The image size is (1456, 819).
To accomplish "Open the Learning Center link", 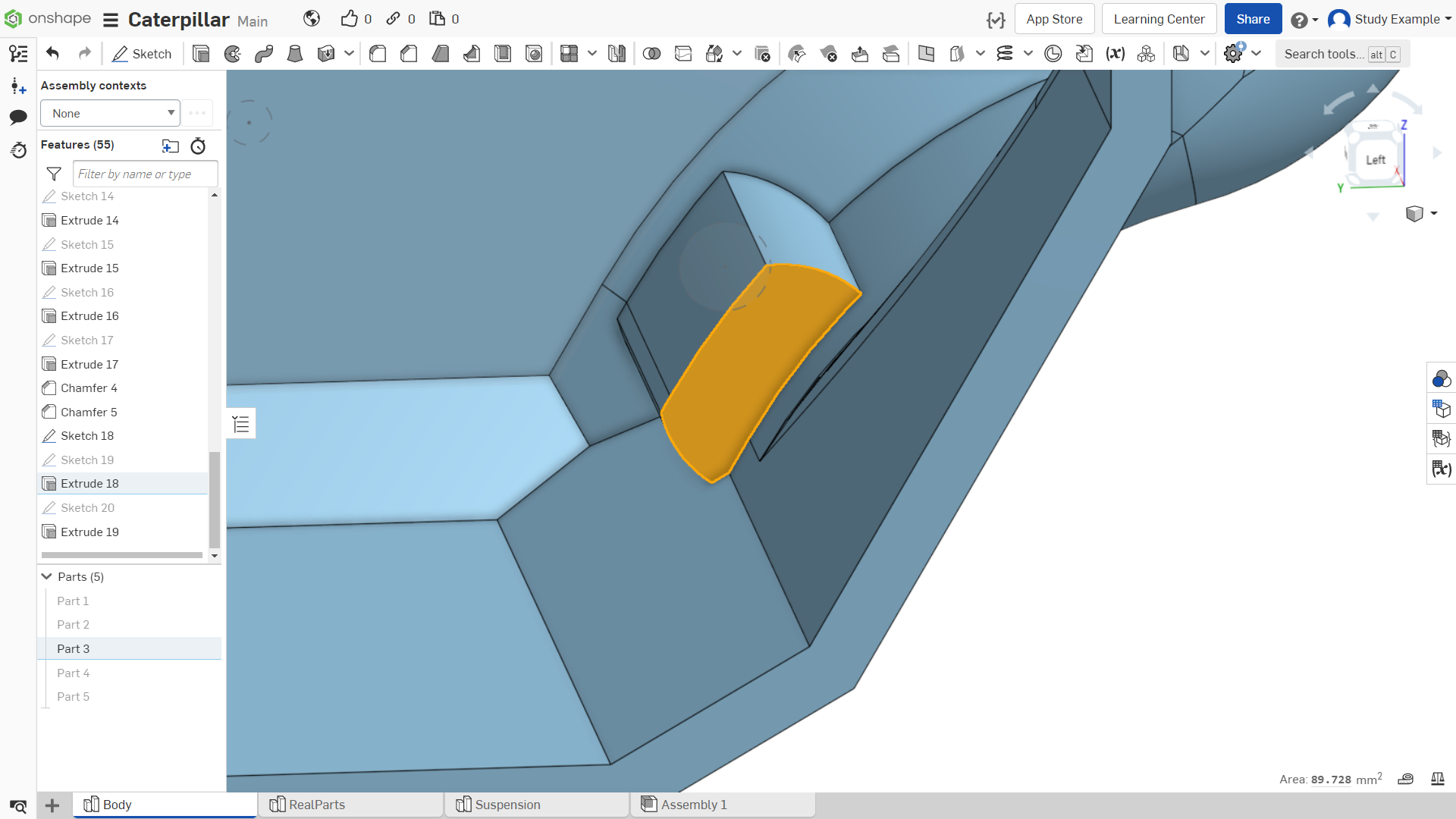I will coord(1159,19).
